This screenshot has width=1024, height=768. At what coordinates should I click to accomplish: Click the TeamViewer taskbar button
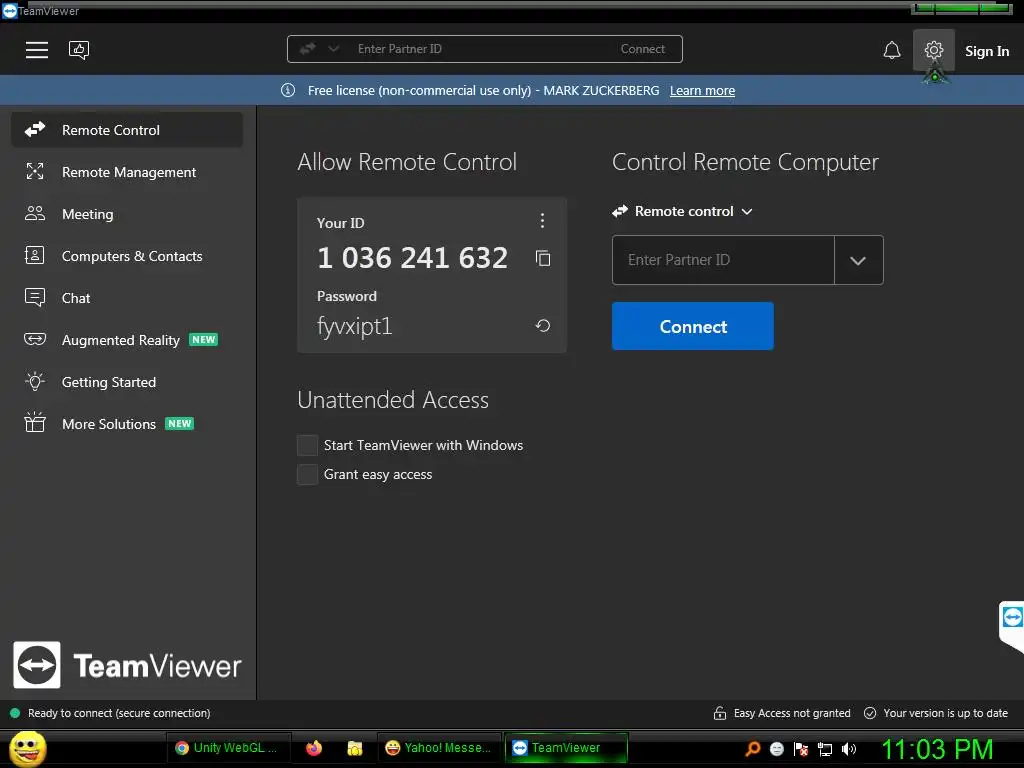click(x=566, y=748)
